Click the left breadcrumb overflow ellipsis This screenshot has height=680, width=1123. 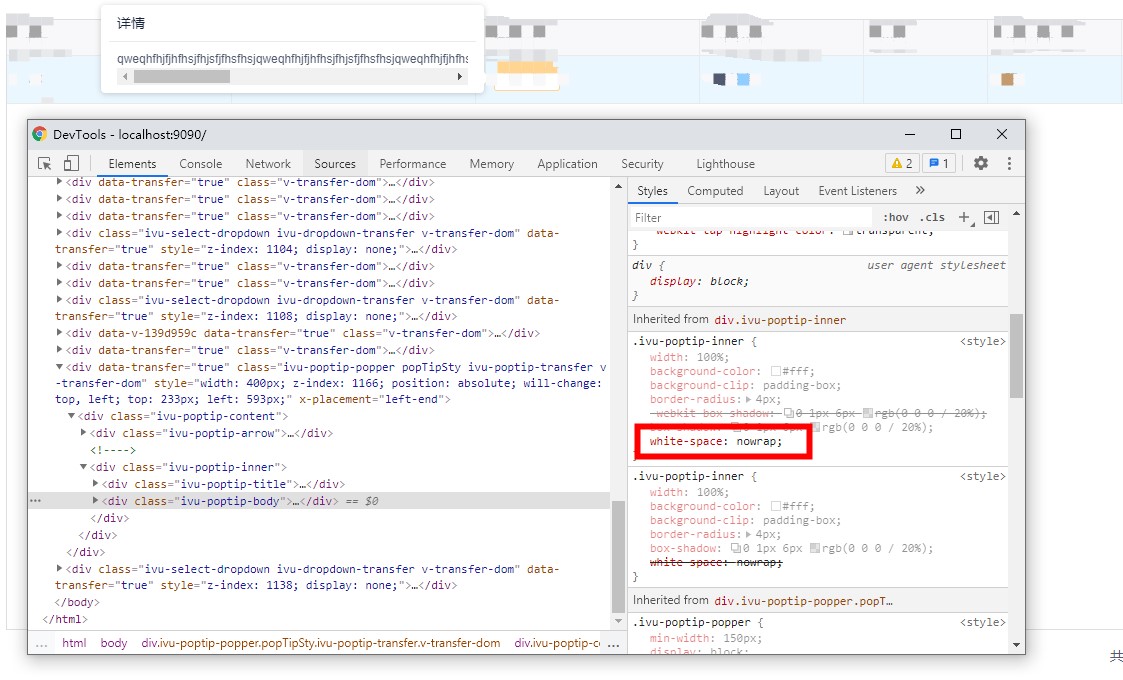coord(42,643)
